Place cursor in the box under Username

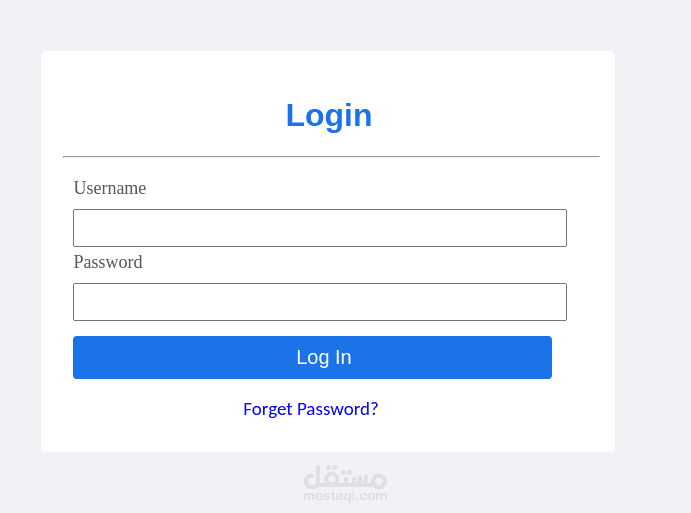point(320,228)
